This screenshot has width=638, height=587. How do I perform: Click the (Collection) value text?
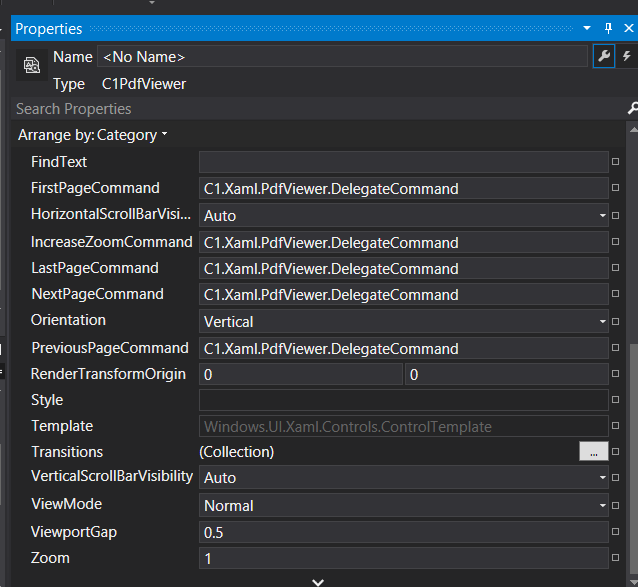coord(236,452)
